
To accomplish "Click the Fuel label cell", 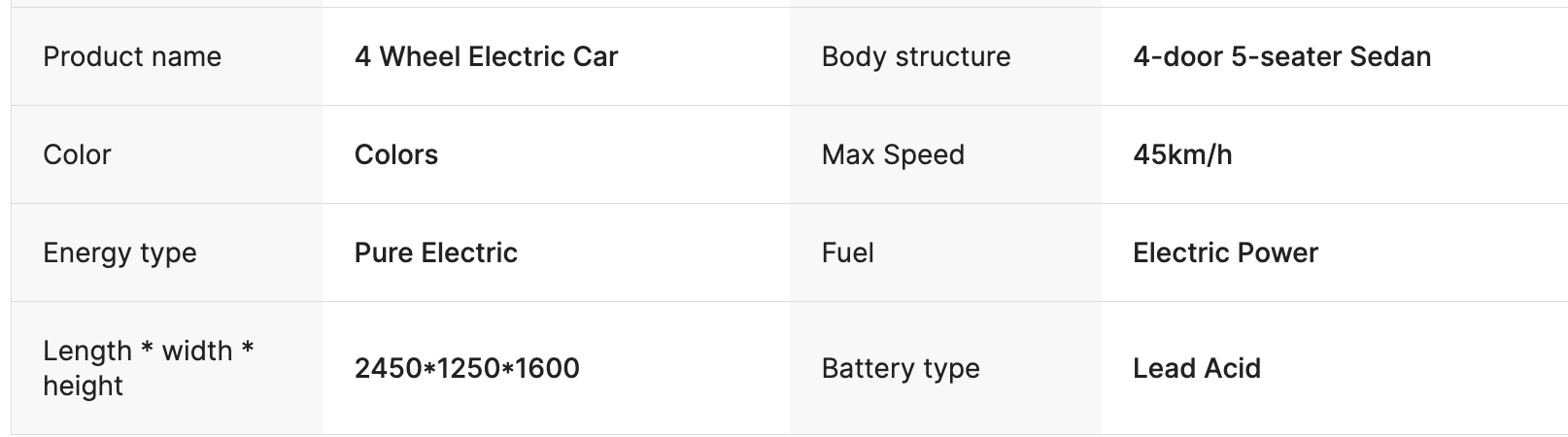I will click(847, 253).
